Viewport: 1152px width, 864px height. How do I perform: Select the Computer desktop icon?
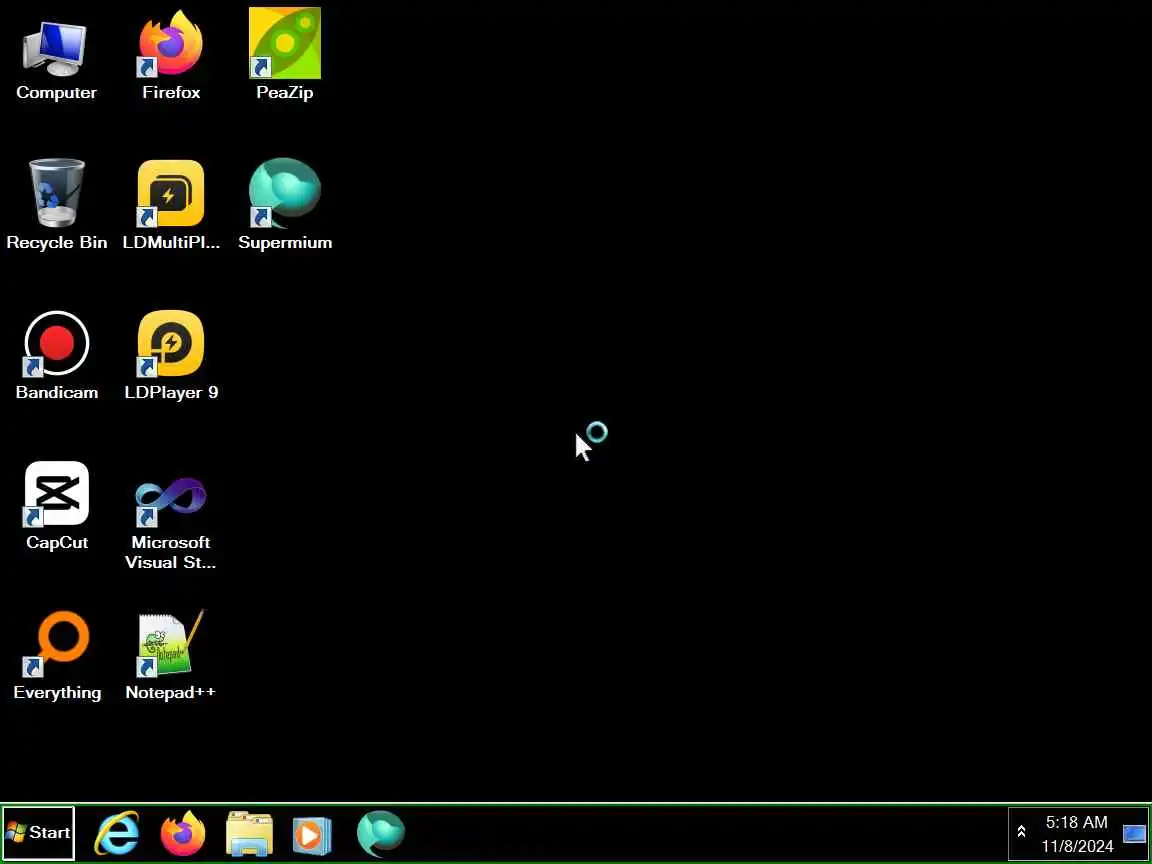(x=56, y=57)
